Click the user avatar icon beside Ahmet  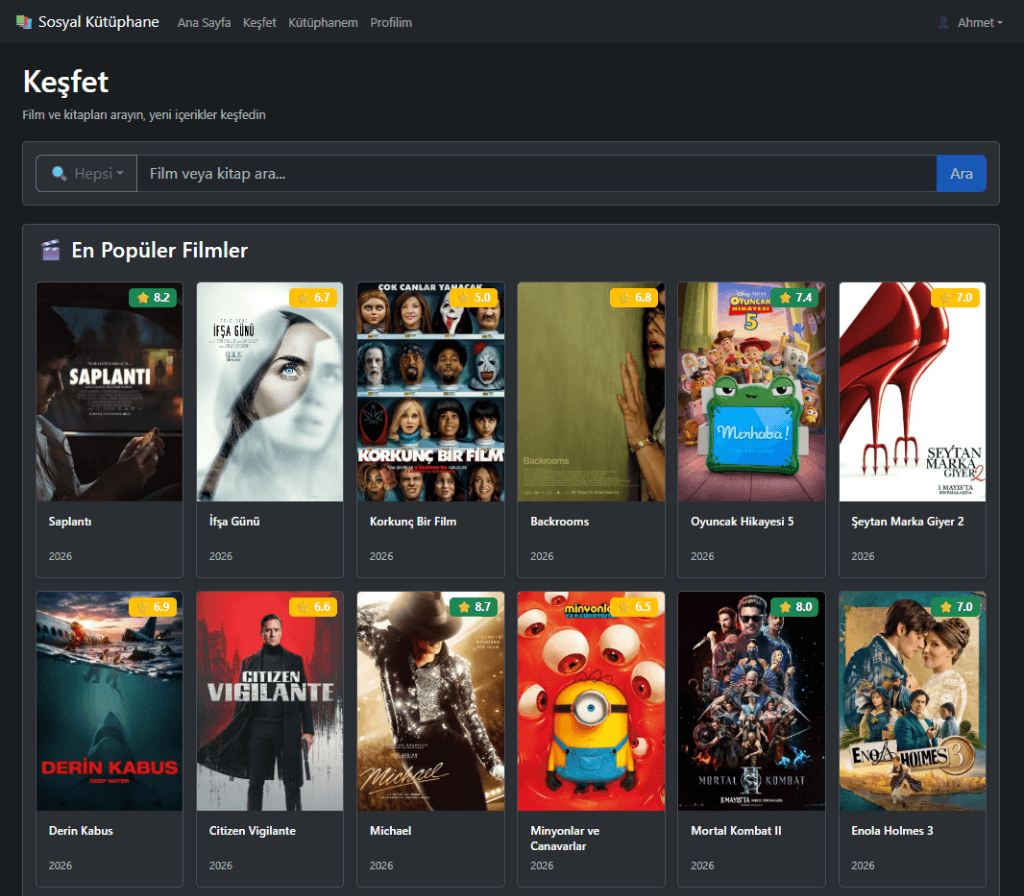click(943, 23)
